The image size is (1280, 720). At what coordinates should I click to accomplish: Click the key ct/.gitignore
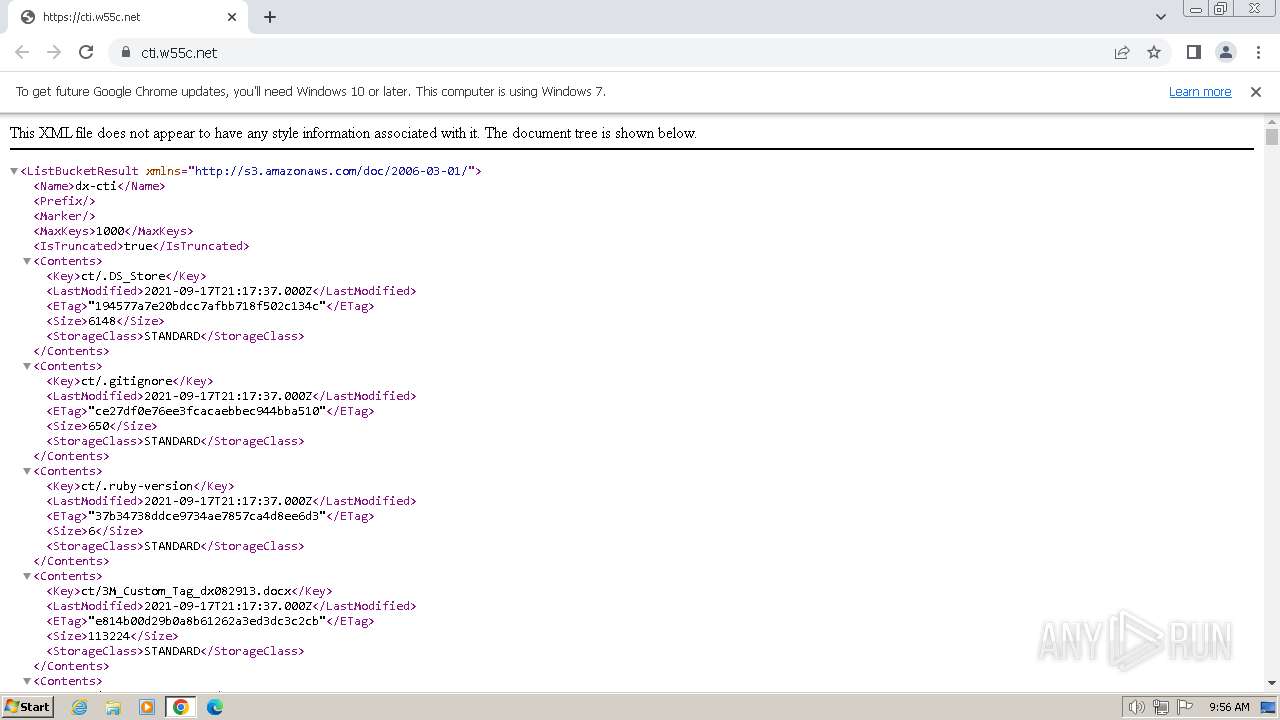pos(127,381)
